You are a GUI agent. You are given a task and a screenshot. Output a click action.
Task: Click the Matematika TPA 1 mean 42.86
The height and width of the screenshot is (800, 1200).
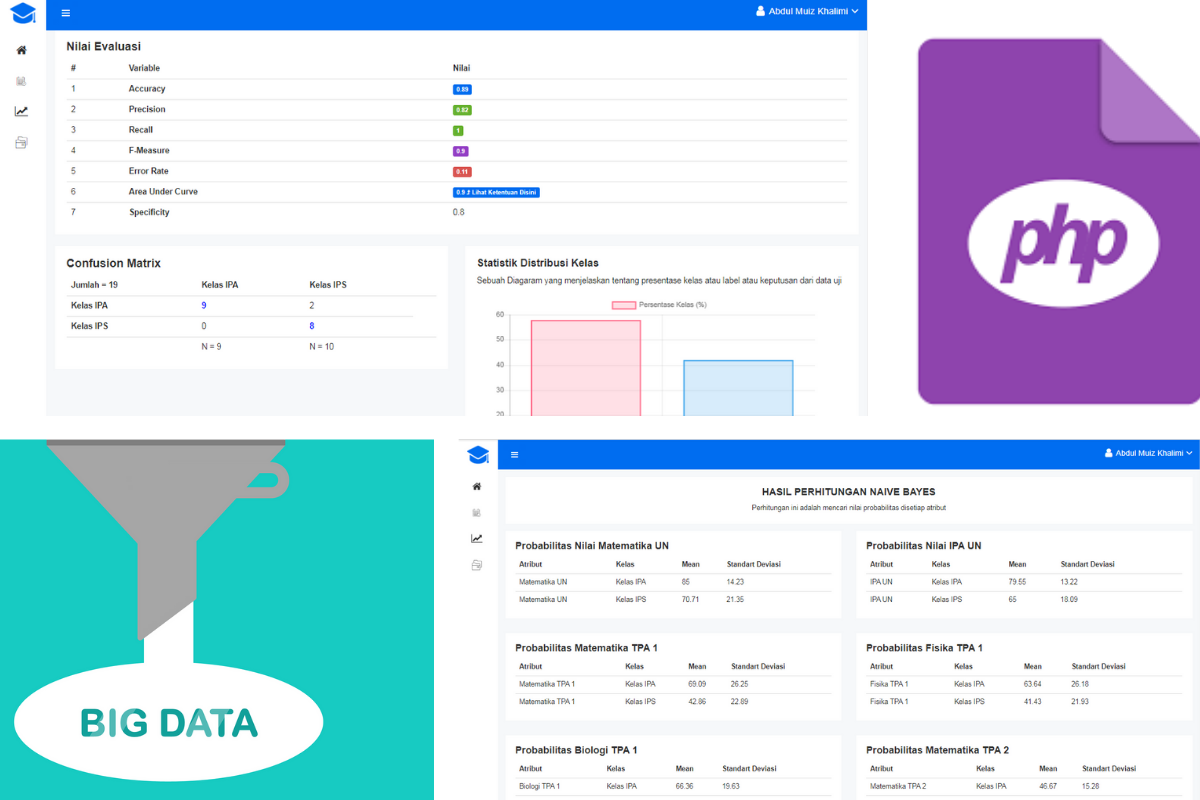[699, 701]
